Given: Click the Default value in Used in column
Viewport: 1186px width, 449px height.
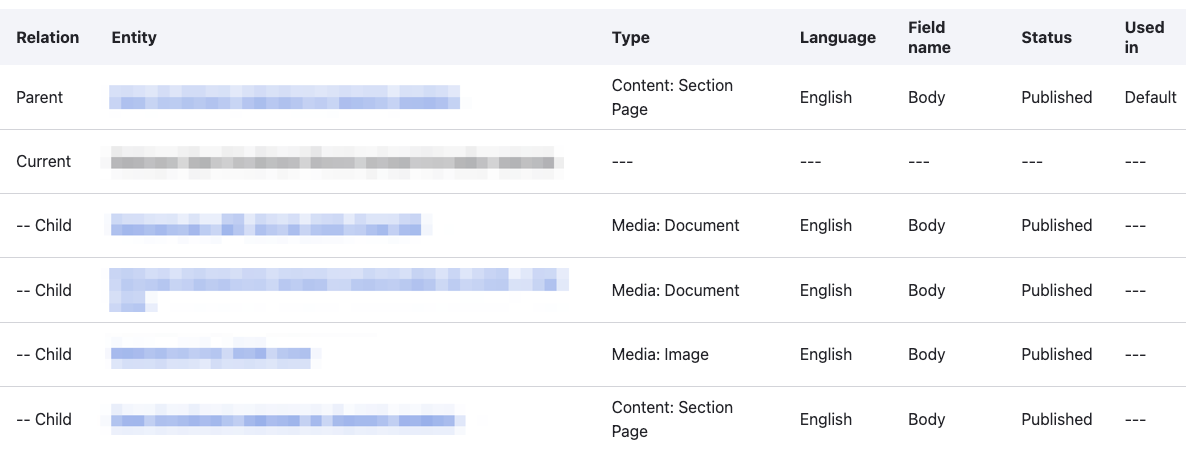Looking at the screenshot, I should (1150, 97).
